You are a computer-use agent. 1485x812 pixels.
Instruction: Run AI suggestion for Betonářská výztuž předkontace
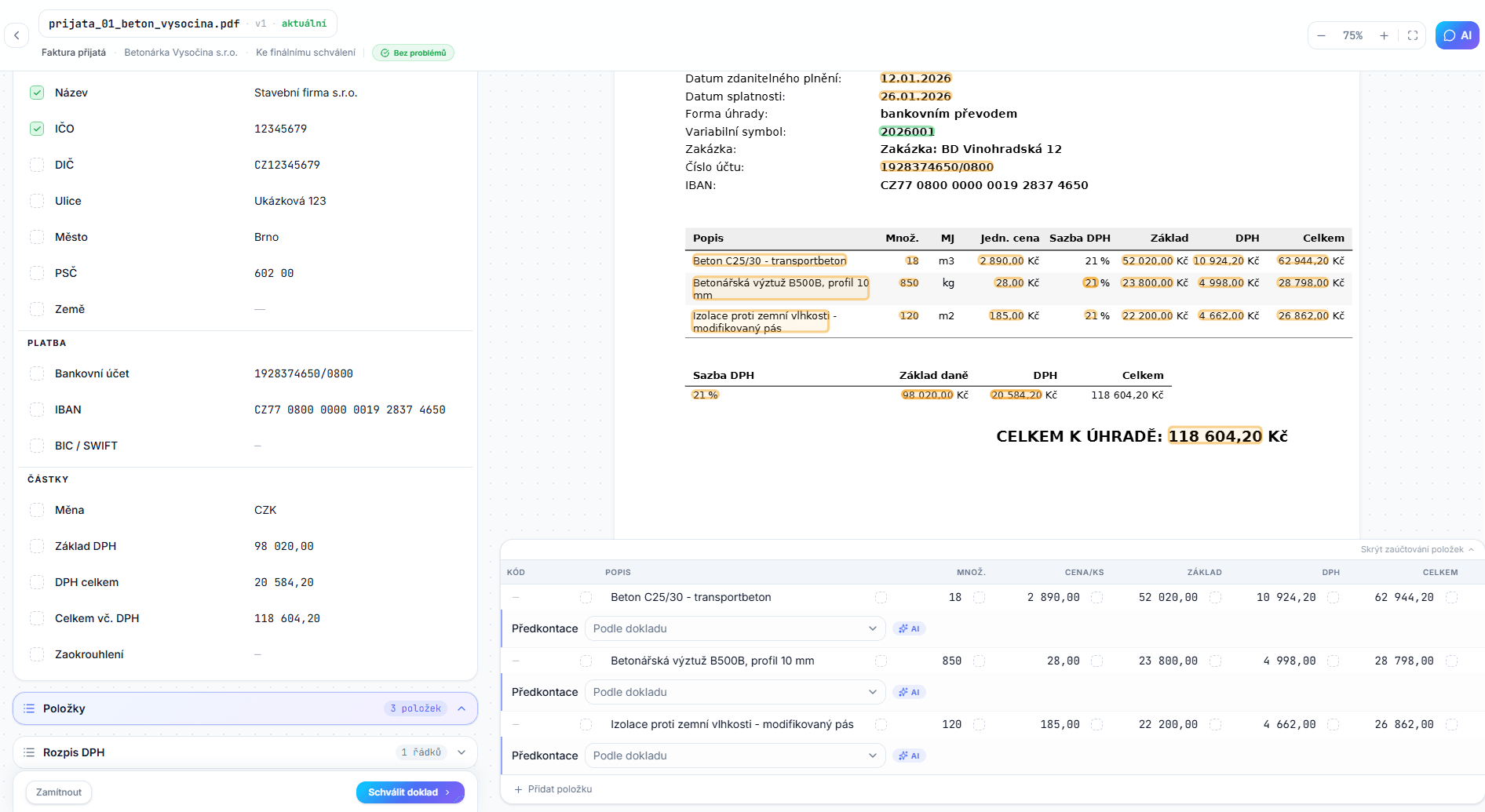(909, 692)
